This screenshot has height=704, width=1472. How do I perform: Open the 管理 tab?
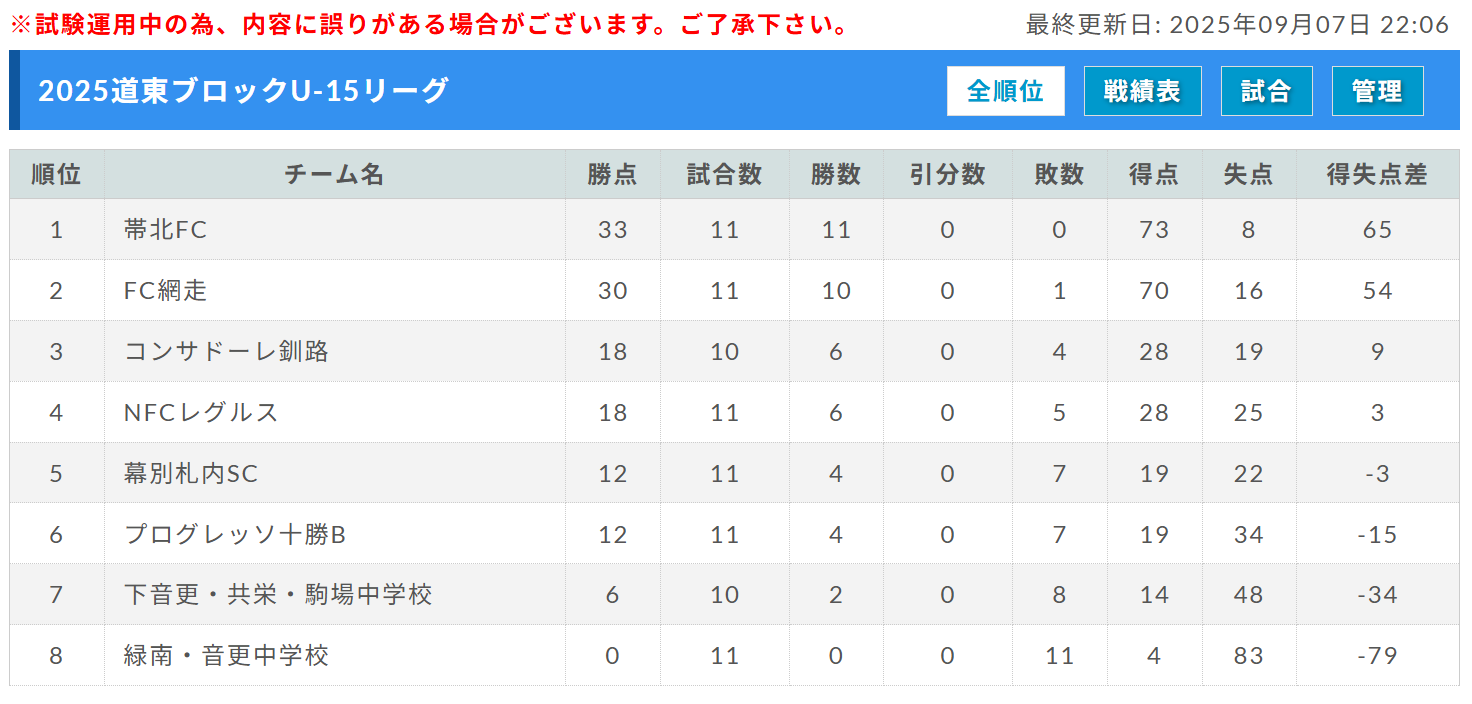click(1377, 91)
